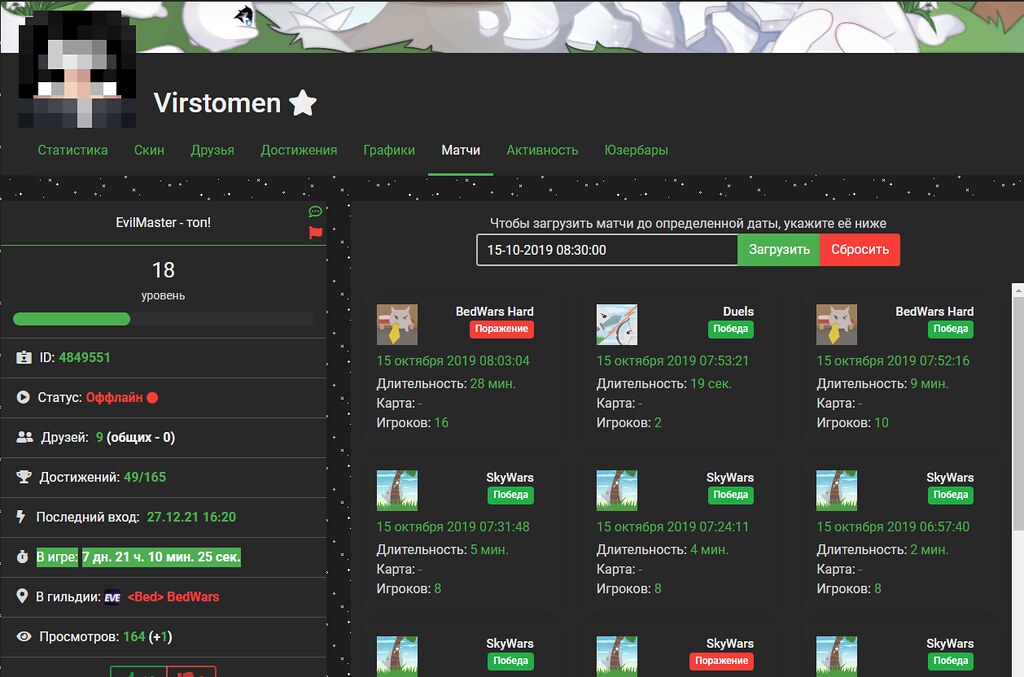Click the pixelated player avatar
This screenshot has width=1024, height=677.
pyautogui.click(x=77, y=70)
